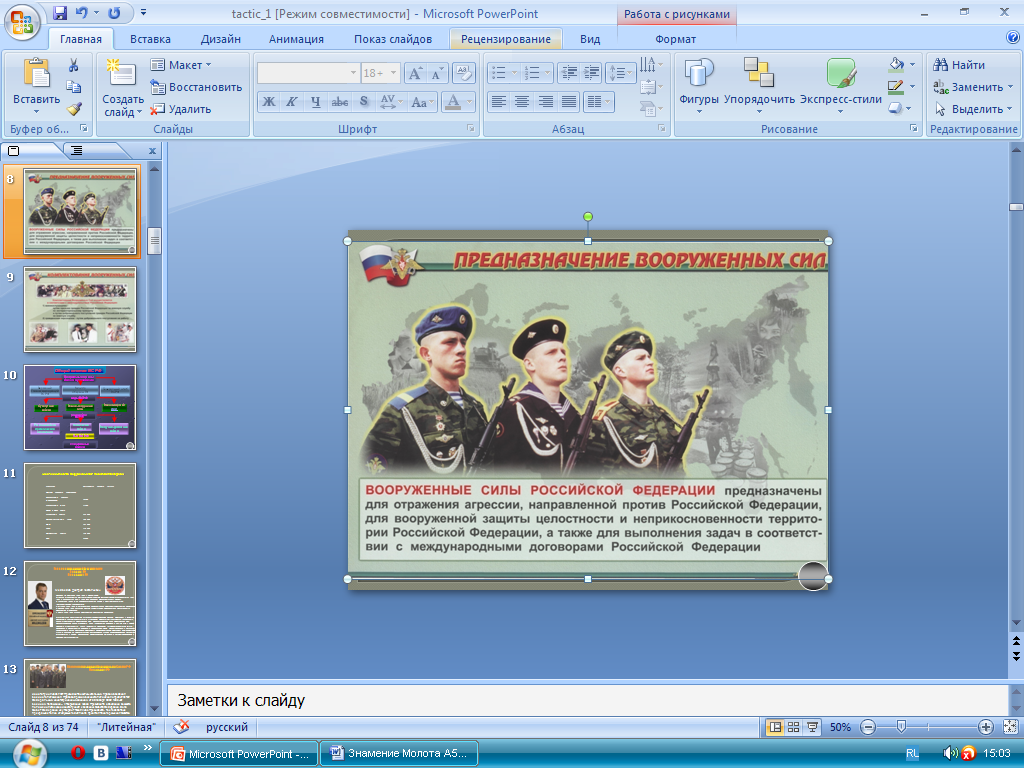Click Найти to find text
The image size is (1024, 768).
[959, 65]
